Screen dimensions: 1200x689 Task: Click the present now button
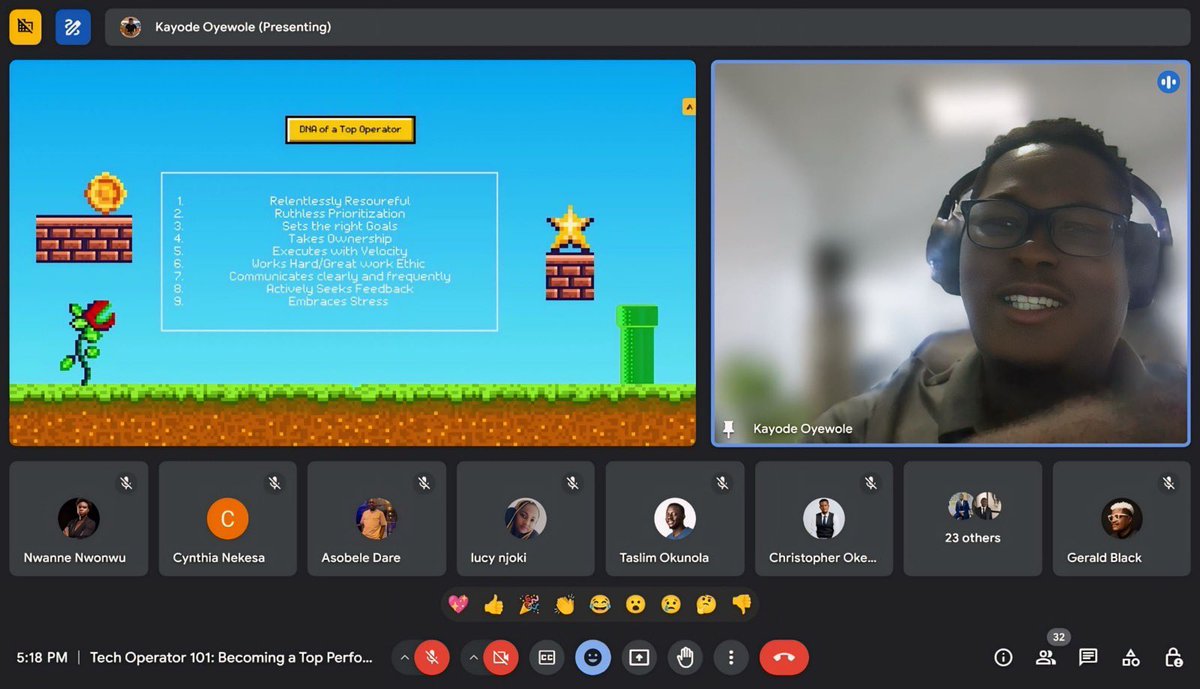click(639, 657)
